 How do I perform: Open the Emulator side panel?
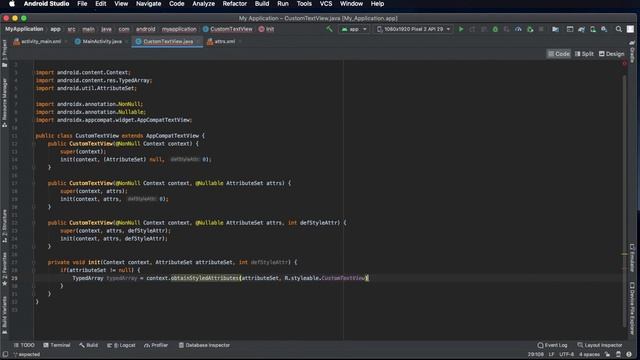632,258
